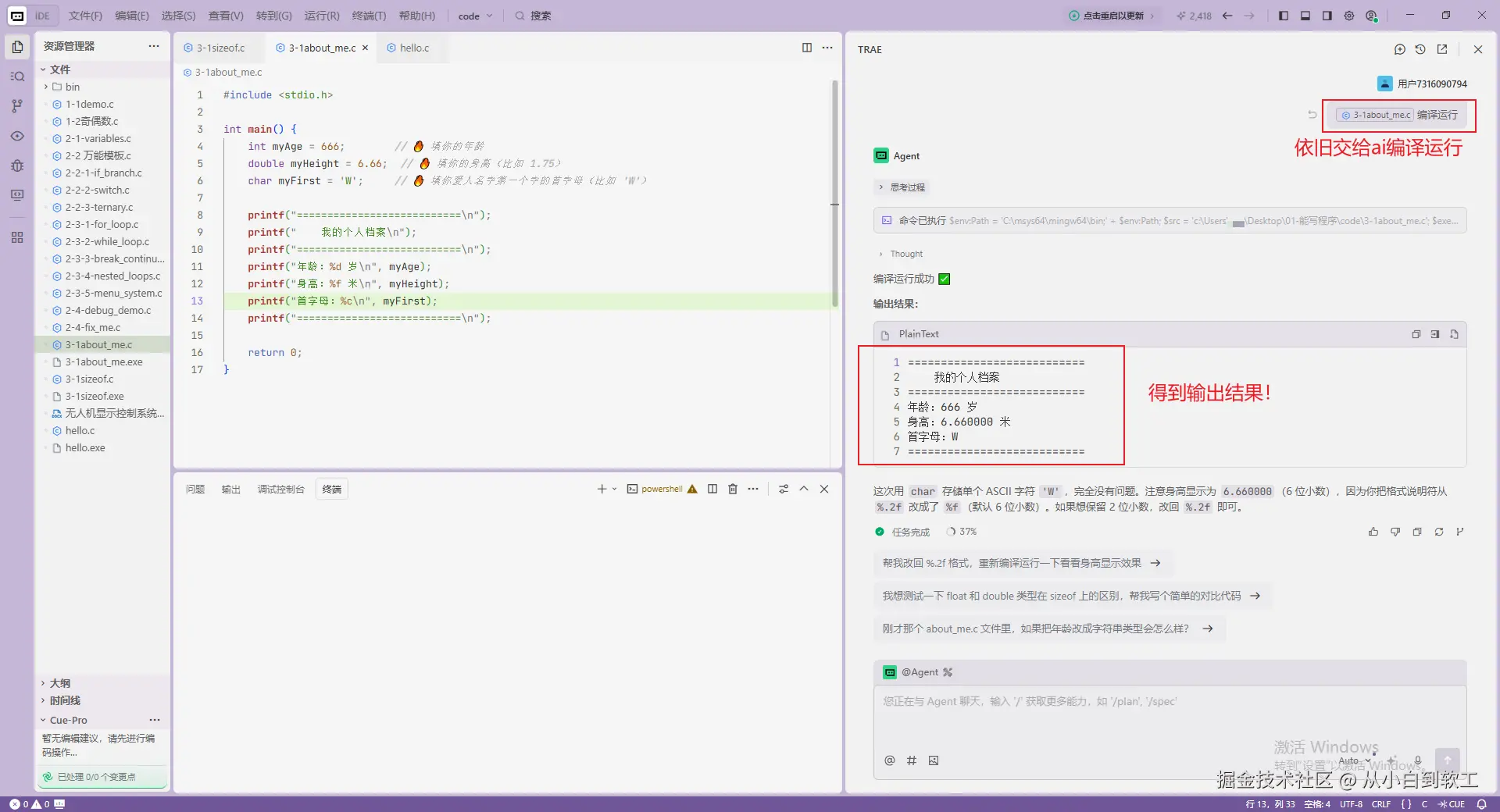Attach an image to the chat input
1500x812 pixels.
pyautogui.click(x=934, y=760)
